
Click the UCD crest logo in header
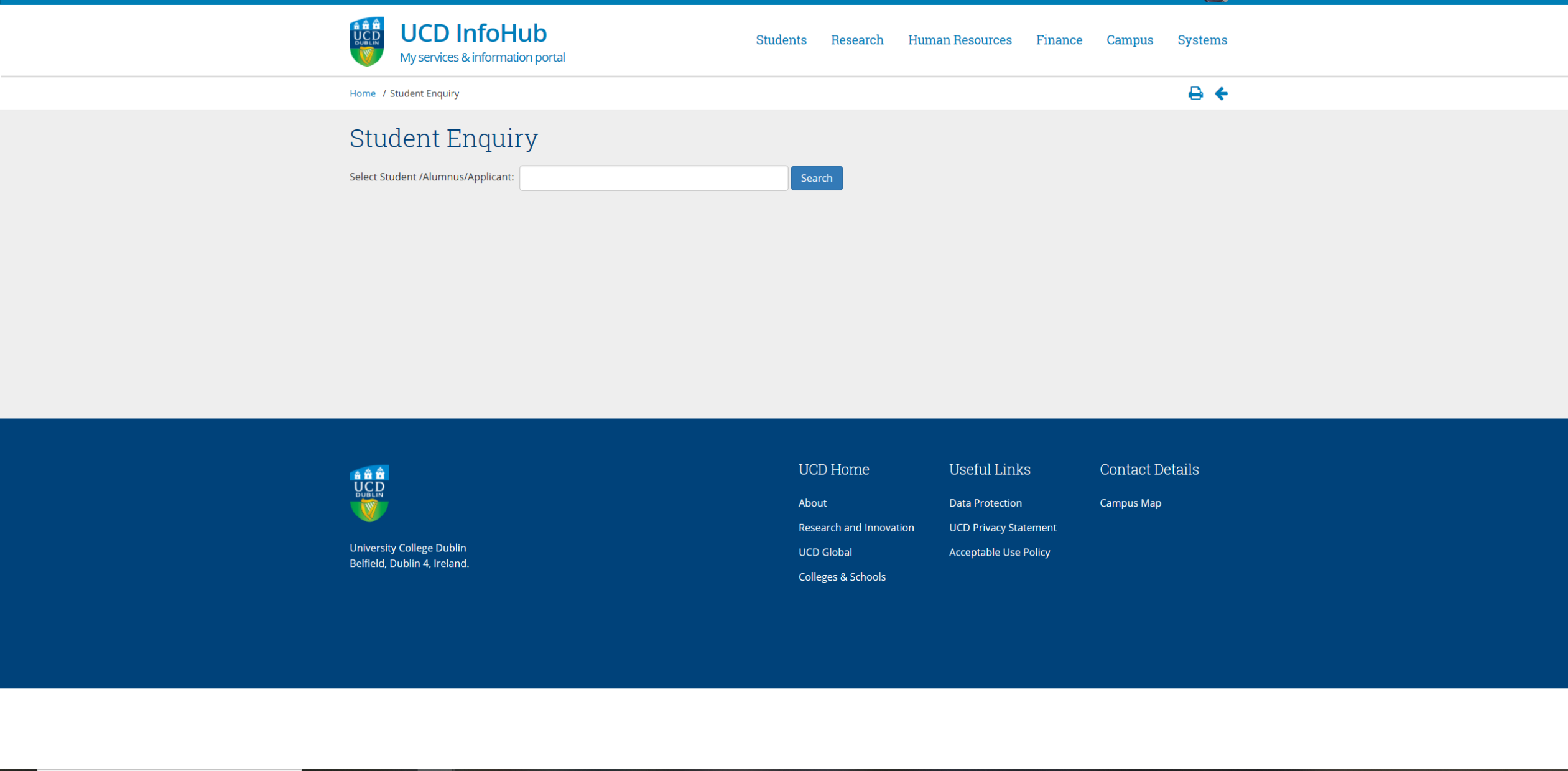point(366,41)
